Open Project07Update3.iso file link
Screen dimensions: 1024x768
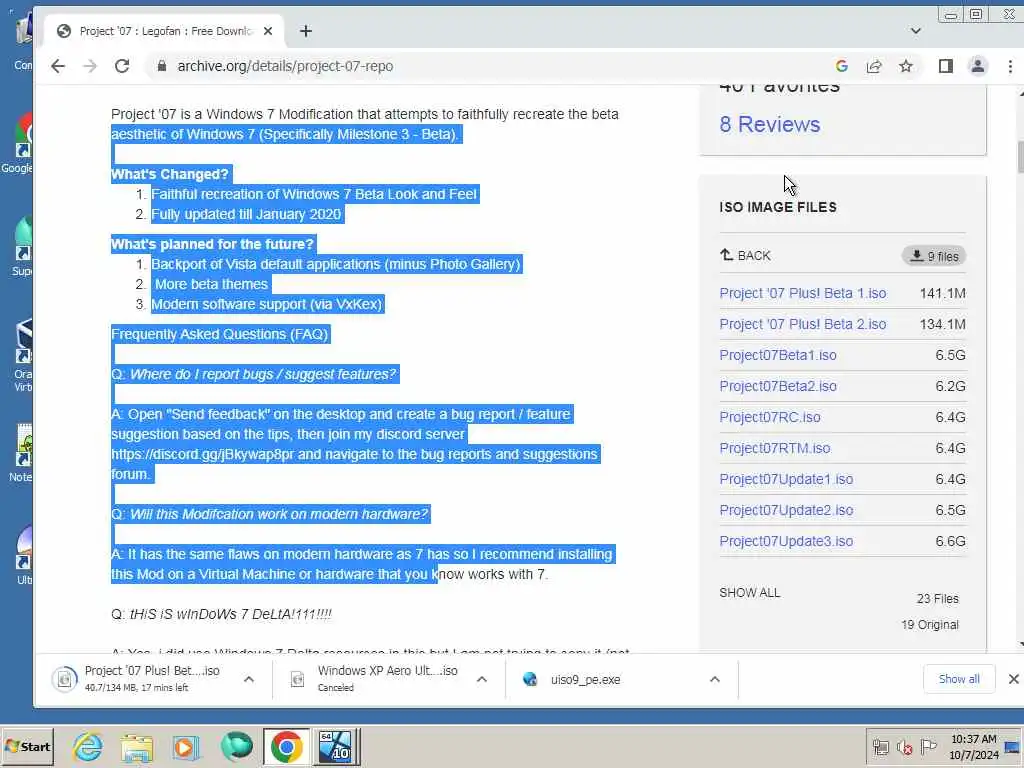(786, 541)
